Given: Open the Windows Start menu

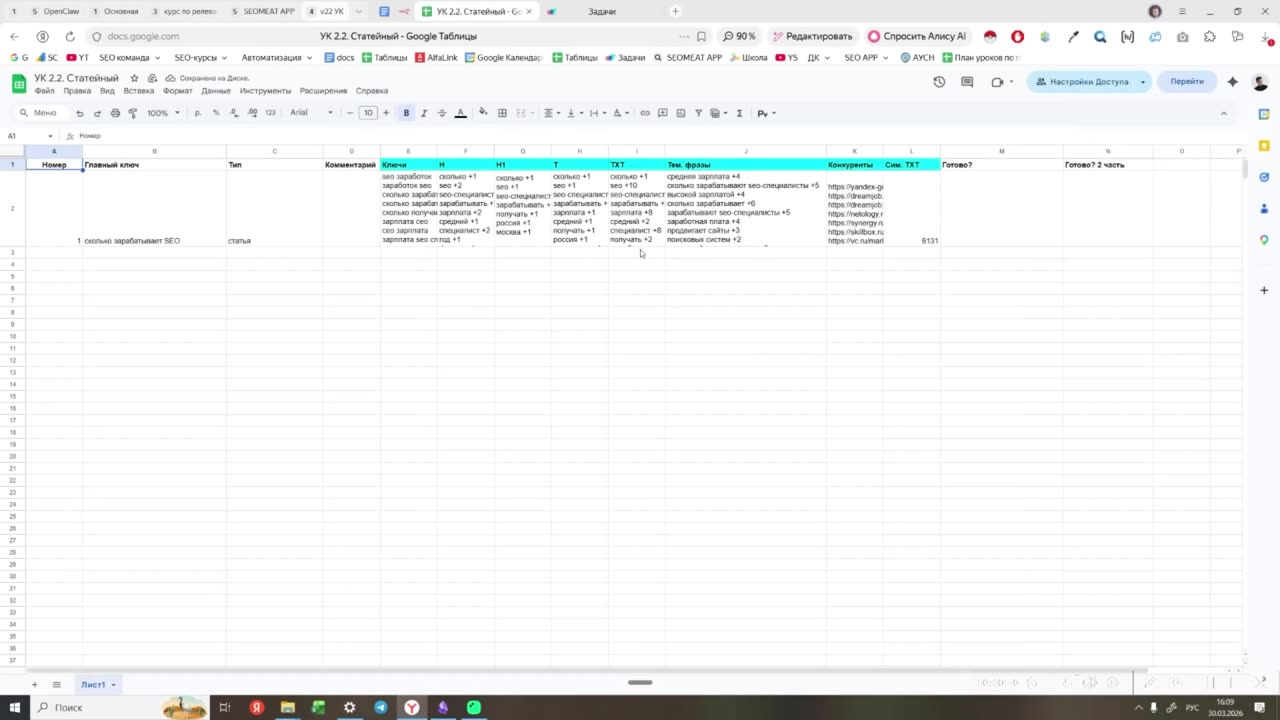Looking at the screenshot, I should pyautogui.click(x=14, y=708).
